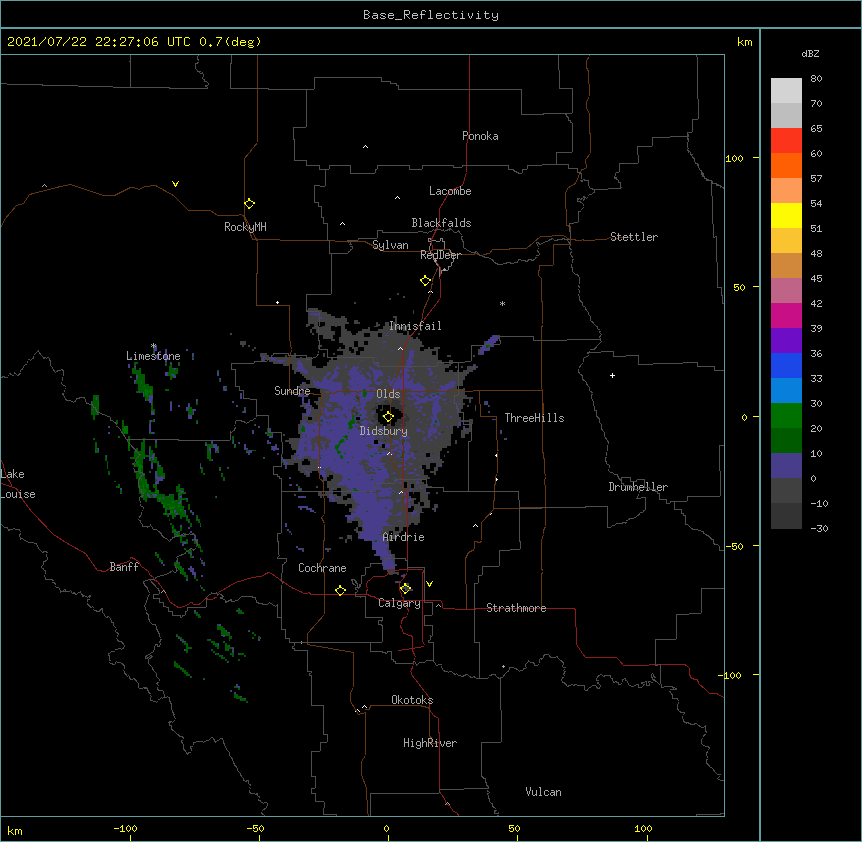The height and width of the screenshot is (842, 862).
Task: Click the dBZ legend heading
Action: point(810,53)
